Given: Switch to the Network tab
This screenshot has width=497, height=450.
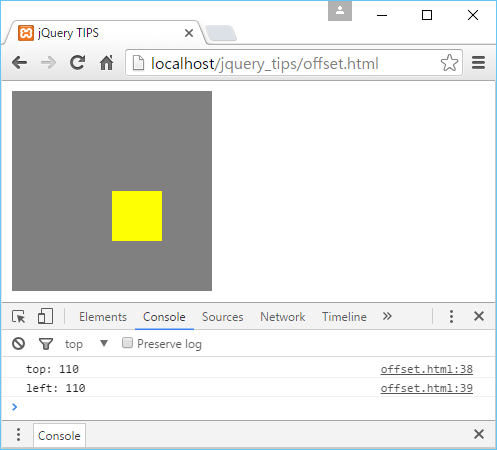Looking at the screenshot, I should (283, 317).
